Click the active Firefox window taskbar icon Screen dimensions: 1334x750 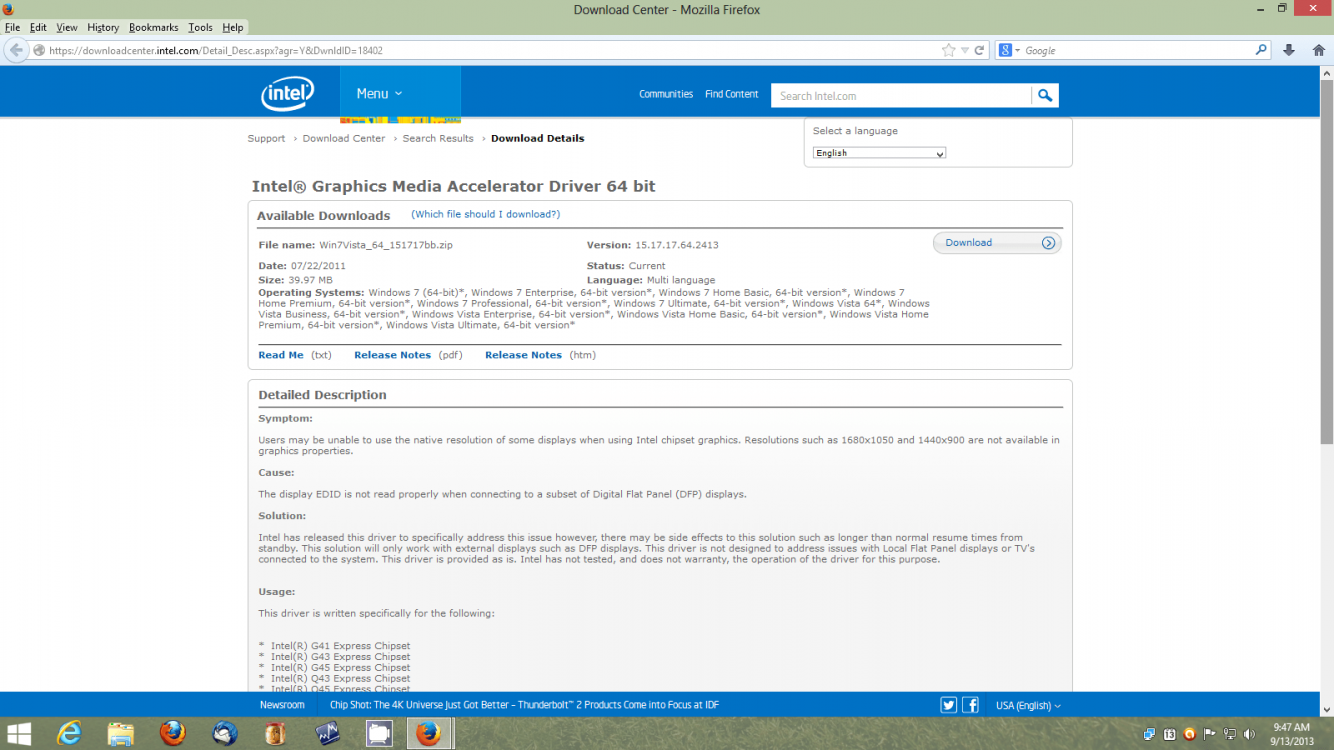point(429,734)
